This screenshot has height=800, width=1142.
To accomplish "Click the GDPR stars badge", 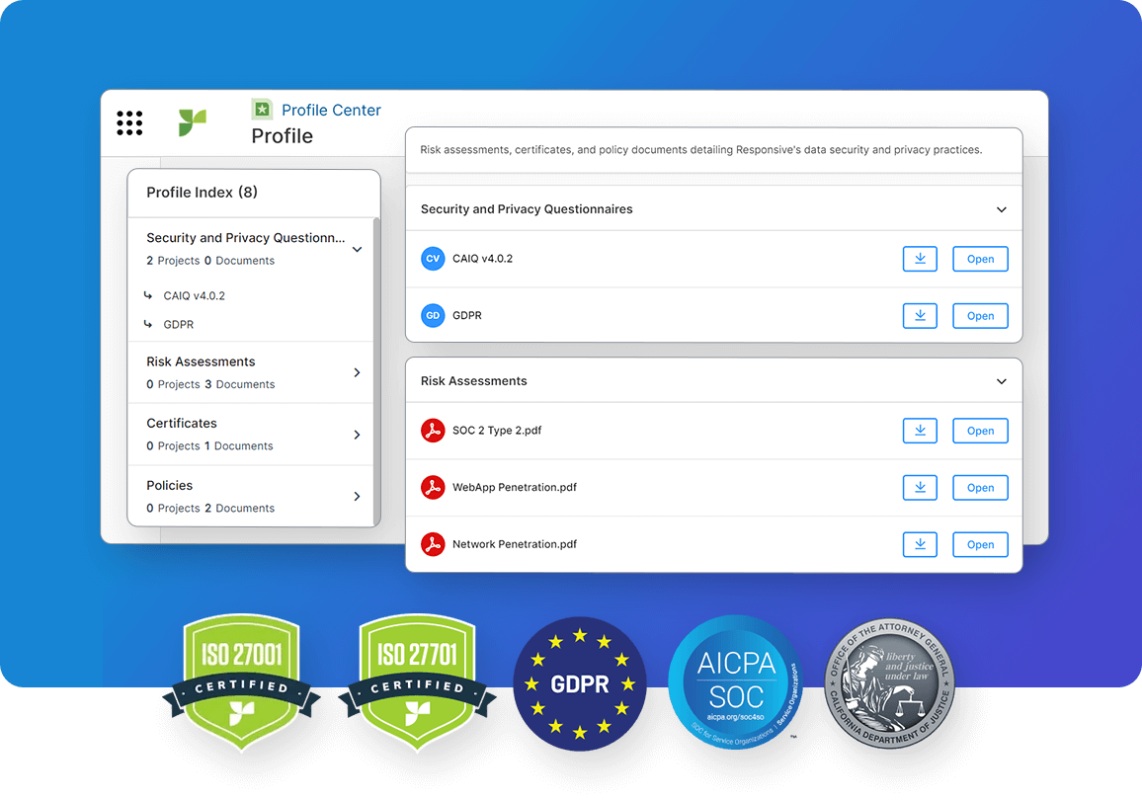I will click(x=580, y=683).
